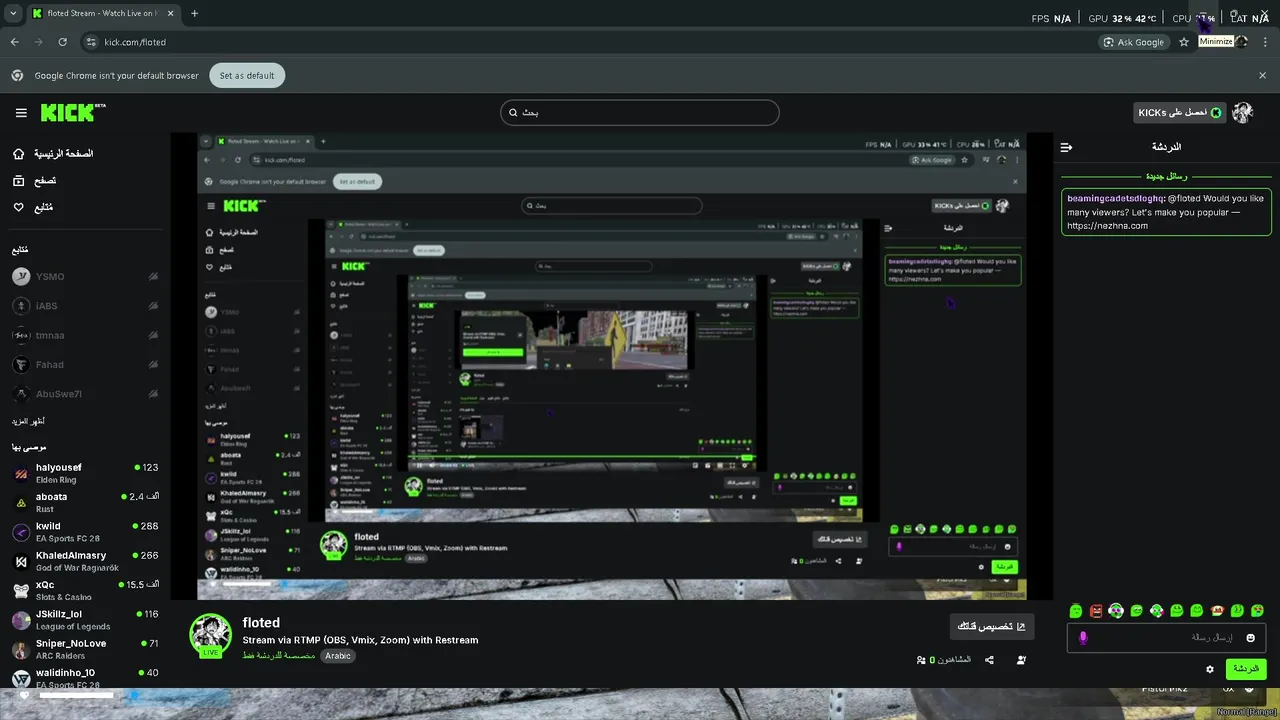Click the stream video player
Image resolution: width=1280 pixels, height=720 pixels.
tap(611, 366)
